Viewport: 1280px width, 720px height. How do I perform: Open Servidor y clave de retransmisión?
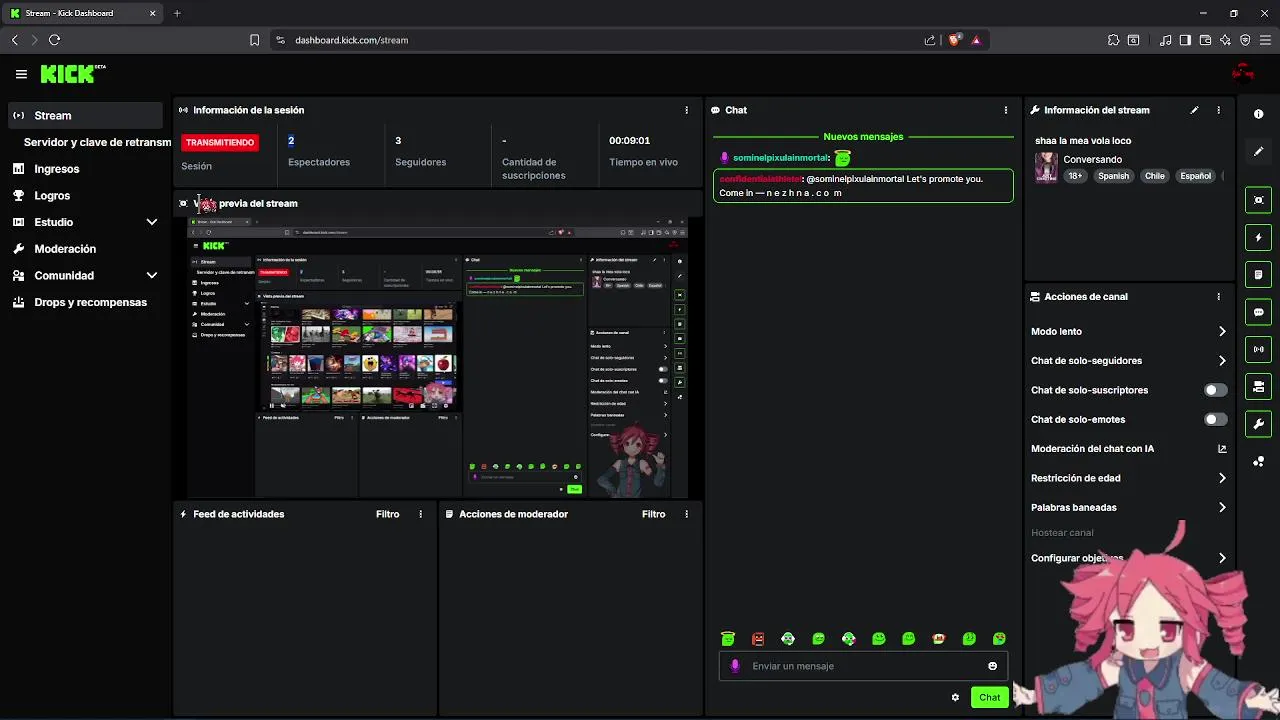click(x=97, y=142)
